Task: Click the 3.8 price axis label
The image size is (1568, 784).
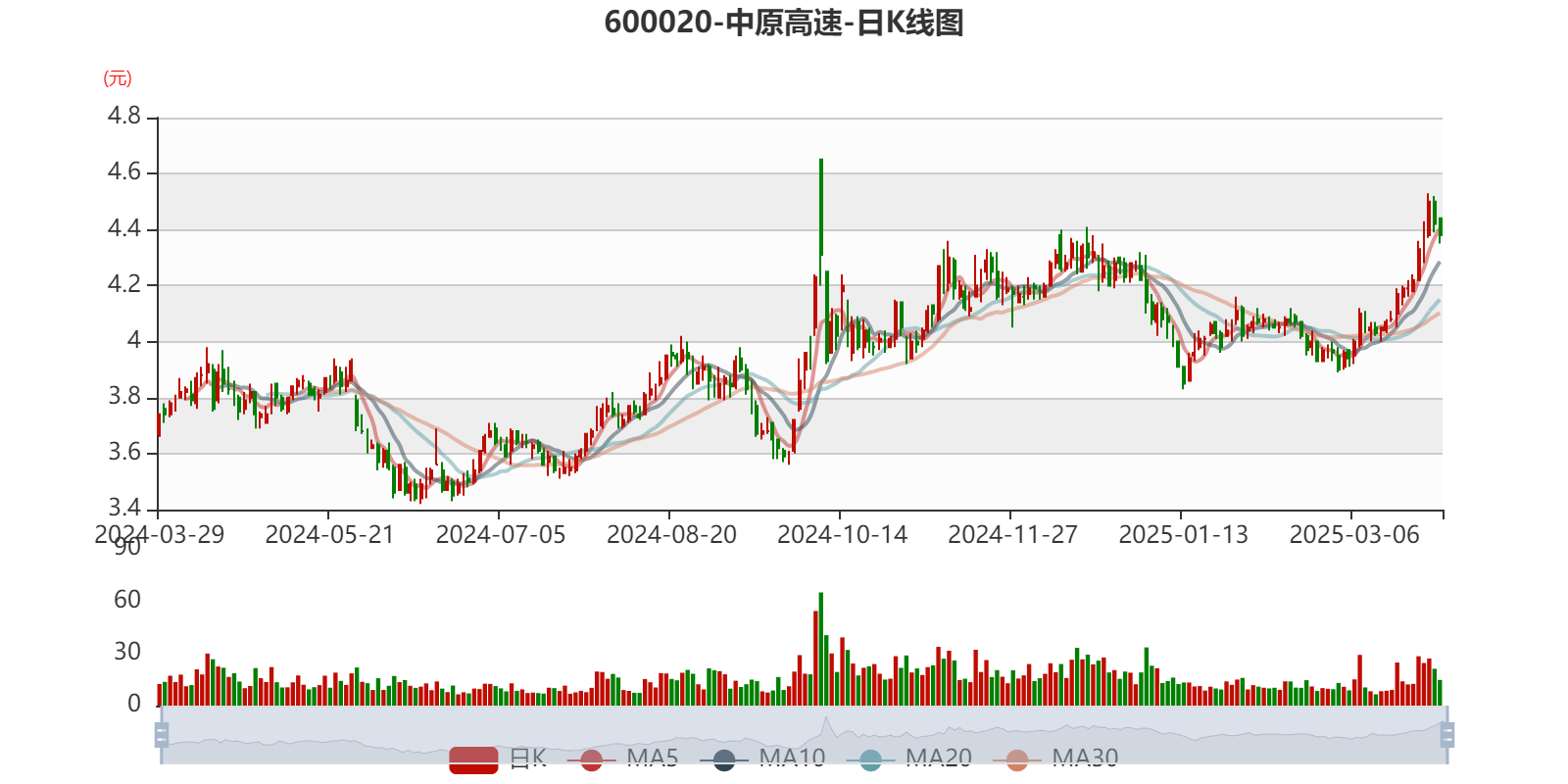Action: 124,397
